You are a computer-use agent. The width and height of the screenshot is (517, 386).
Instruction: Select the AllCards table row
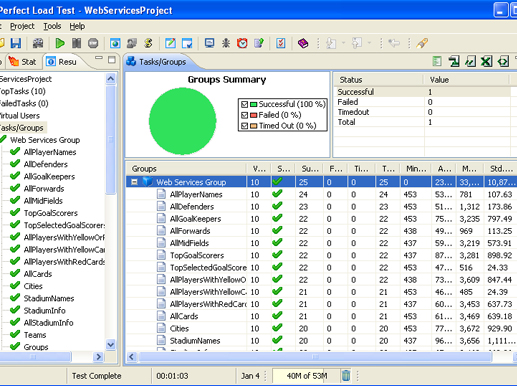click(322, 316)
